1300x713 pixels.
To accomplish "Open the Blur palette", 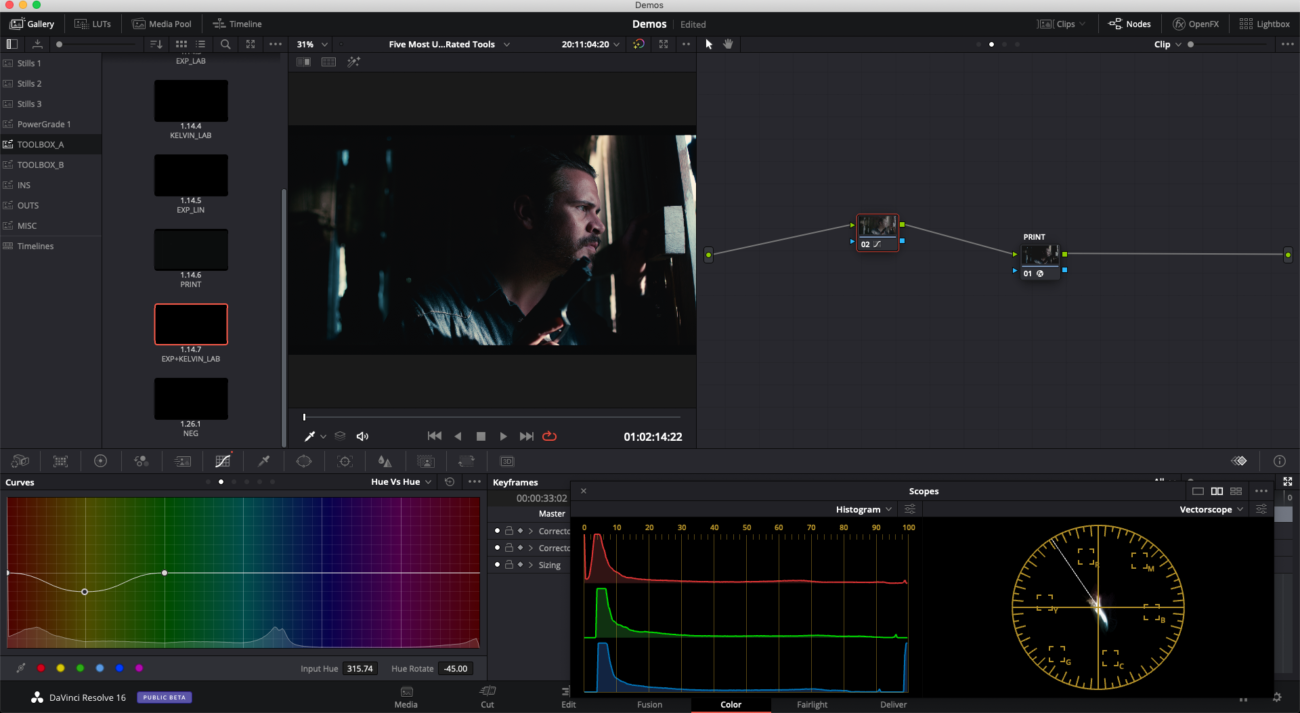I will [385, 461].
